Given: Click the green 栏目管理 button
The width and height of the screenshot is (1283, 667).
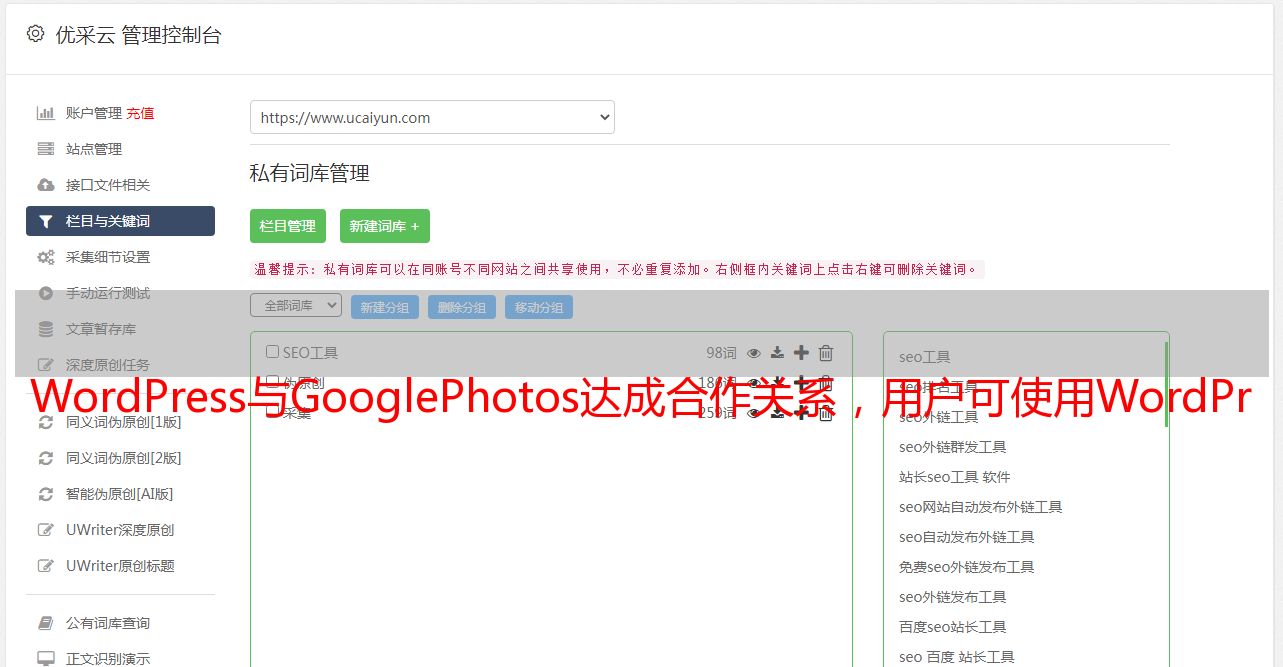Looking at the screenshot, I should (x=288, y=226).
